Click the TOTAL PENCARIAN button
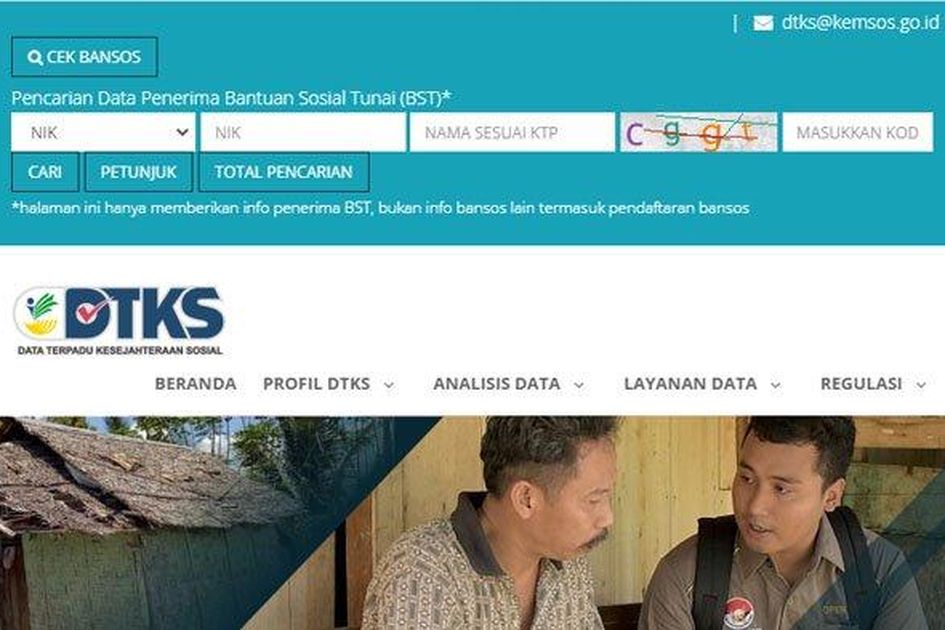The height and width of the screenshot is (630, 945). [284, 172]
